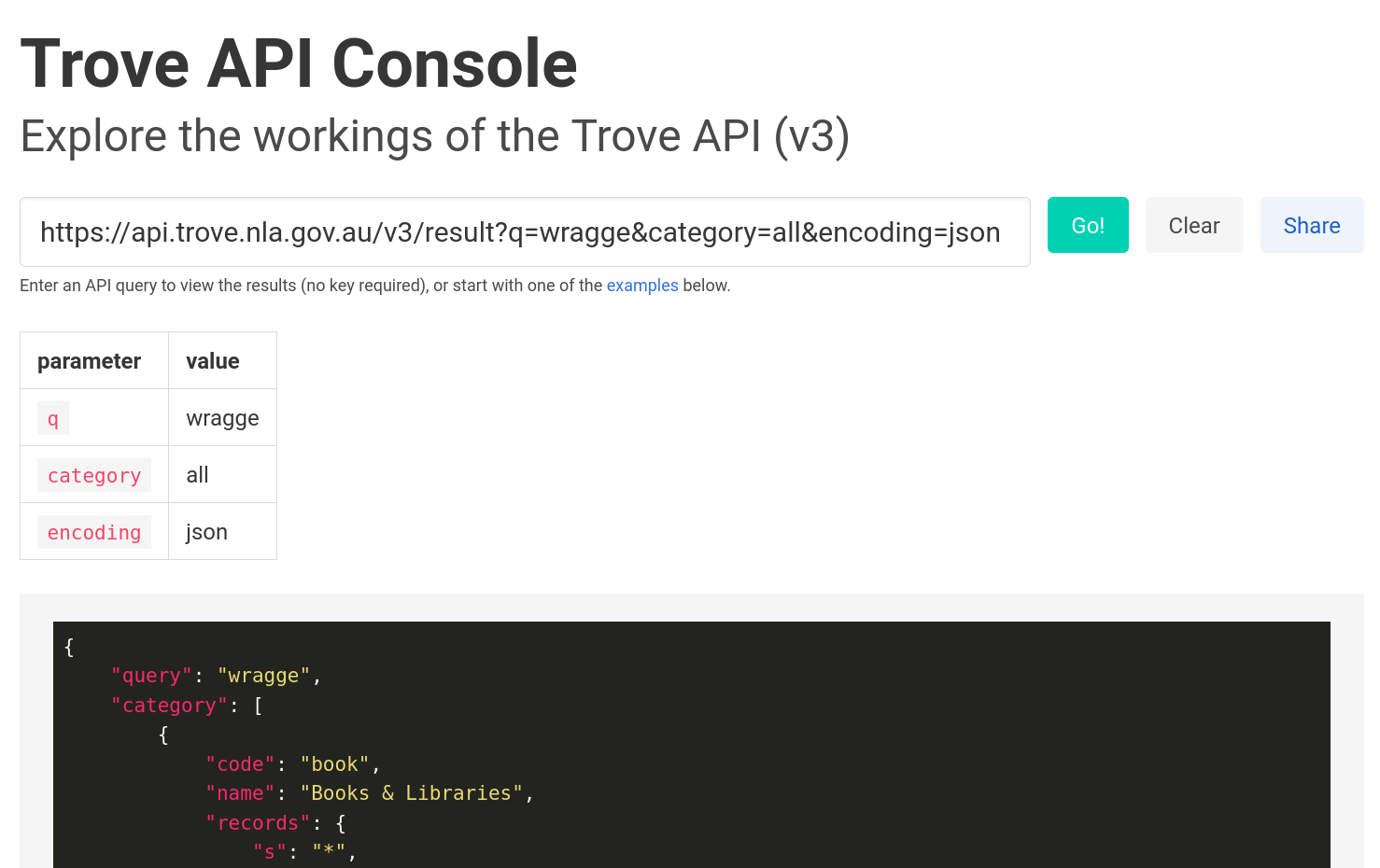Click the "records" key in JSON output
Image resolution: width=1380 pixels, height=868 pixels.
(x=258, y=823)
